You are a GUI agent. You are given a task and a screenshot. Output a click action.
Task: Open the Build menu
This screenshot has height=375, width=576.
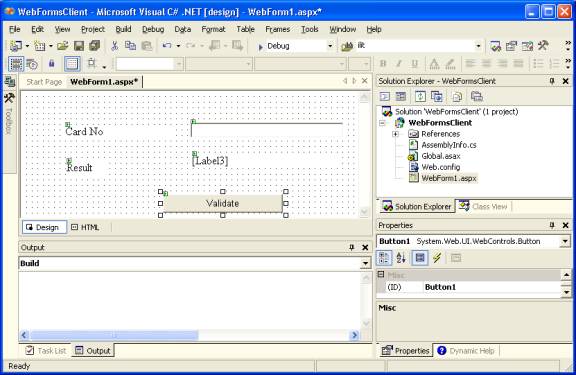coord(123,29)
